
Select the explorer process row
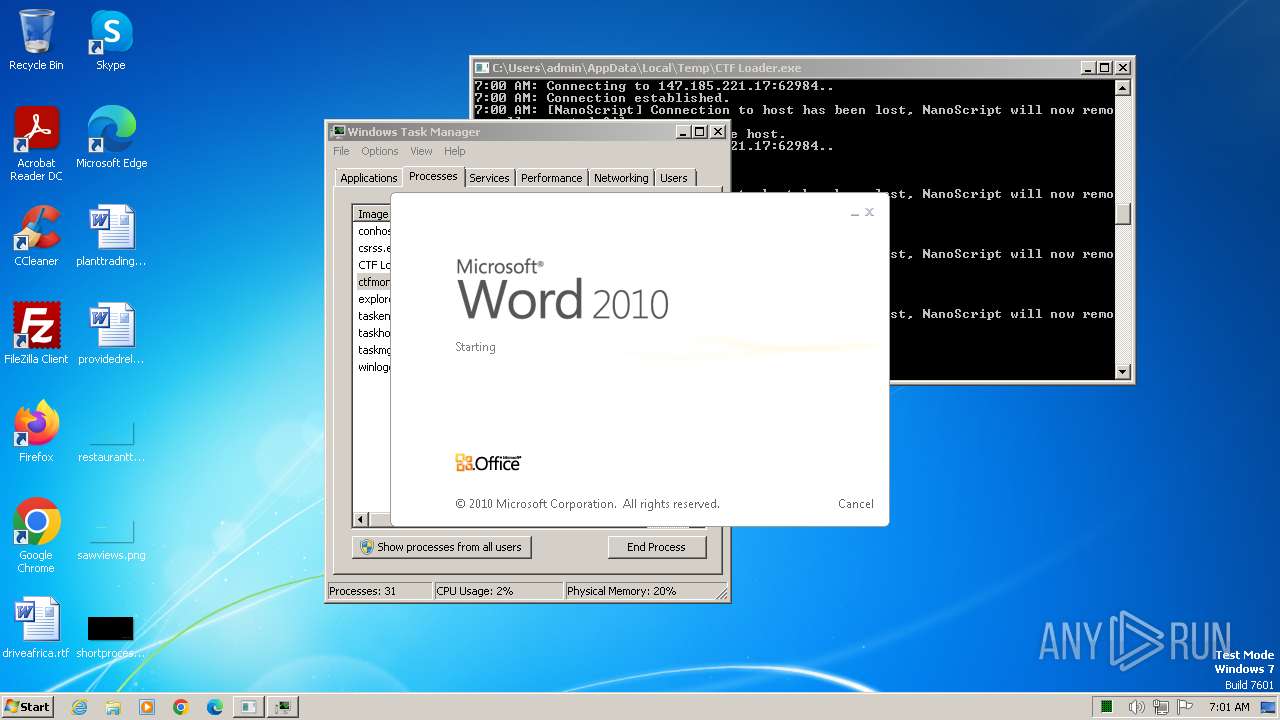[x=373, y=299]
